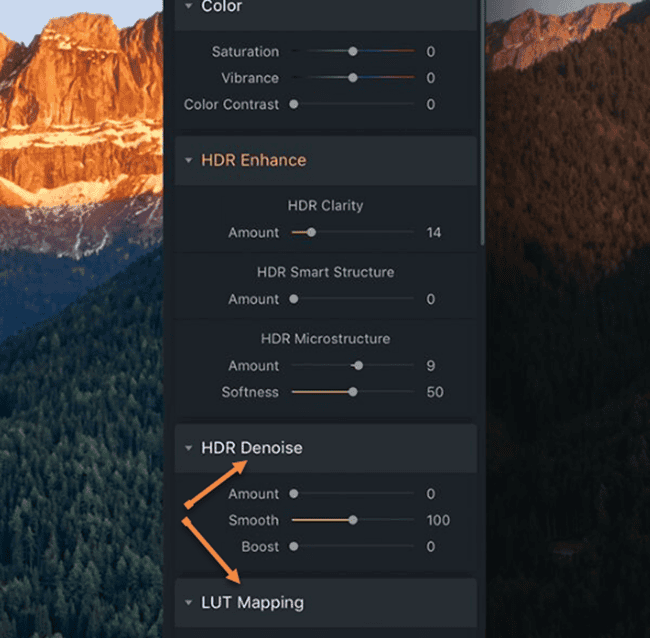The height and width of the screenshot is (638, 650).
Task: Click the HDR Smart Structure Amount slider handle
Action: click(293, 299)
